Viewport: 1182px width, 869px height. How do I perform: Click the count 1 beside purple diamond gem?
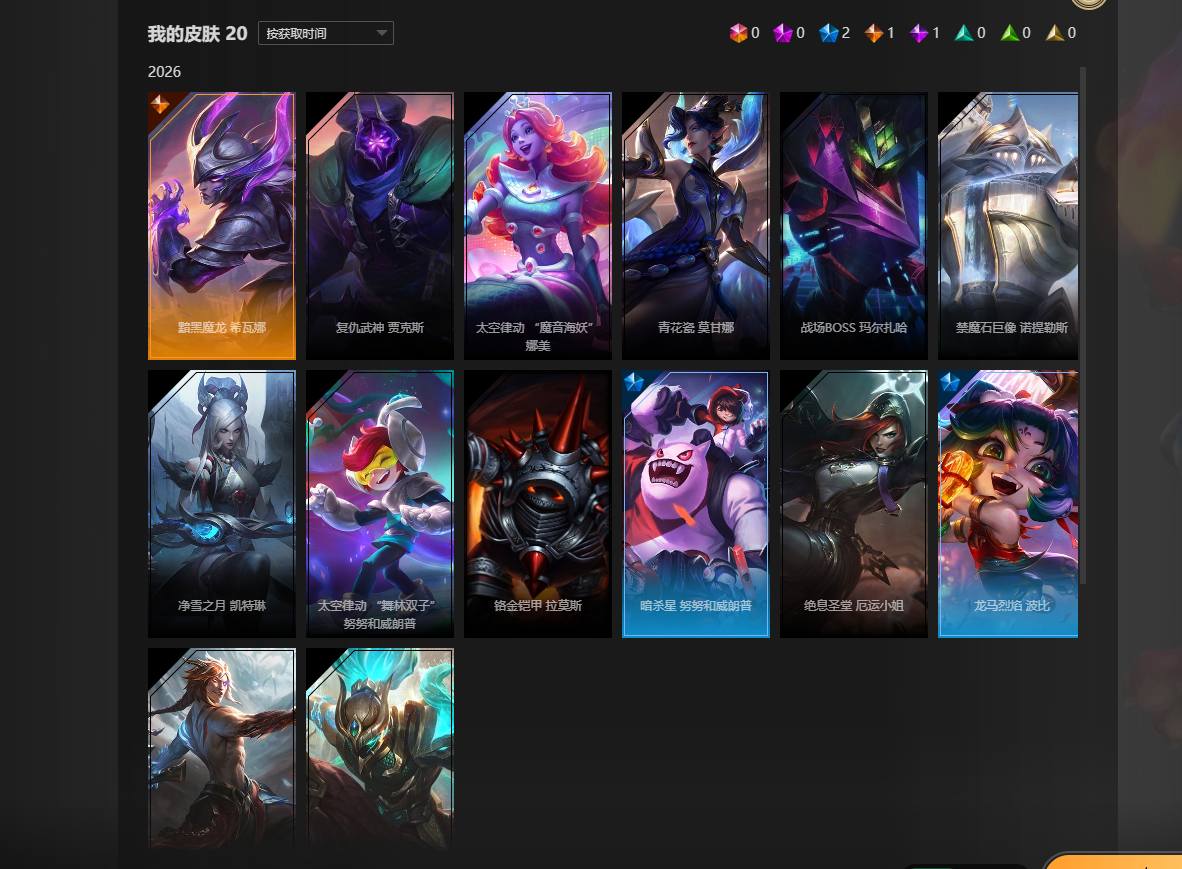936,33
